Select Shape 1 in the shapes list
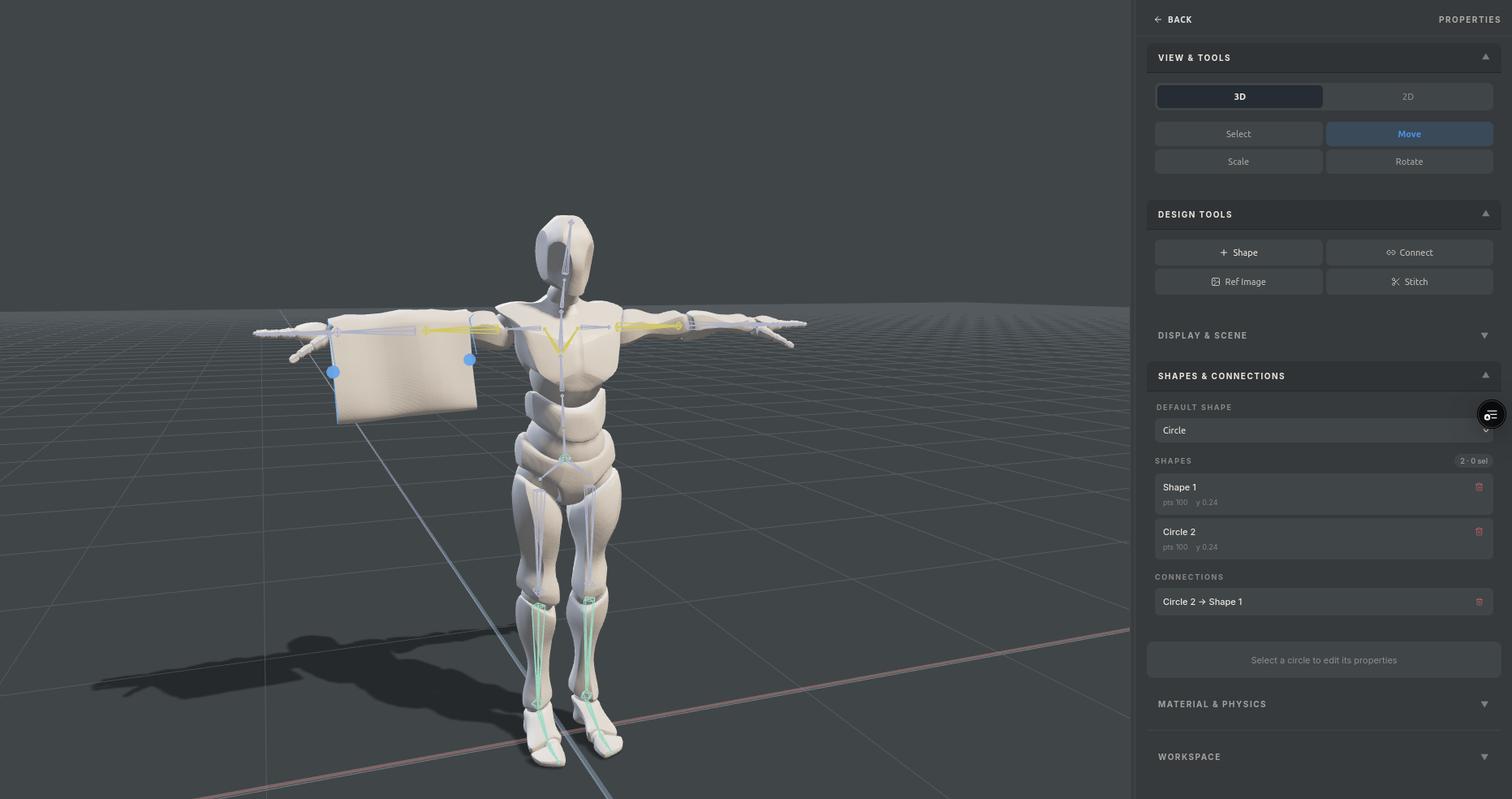Viewport: 1512px width, 799px height. pos(1324,494)
